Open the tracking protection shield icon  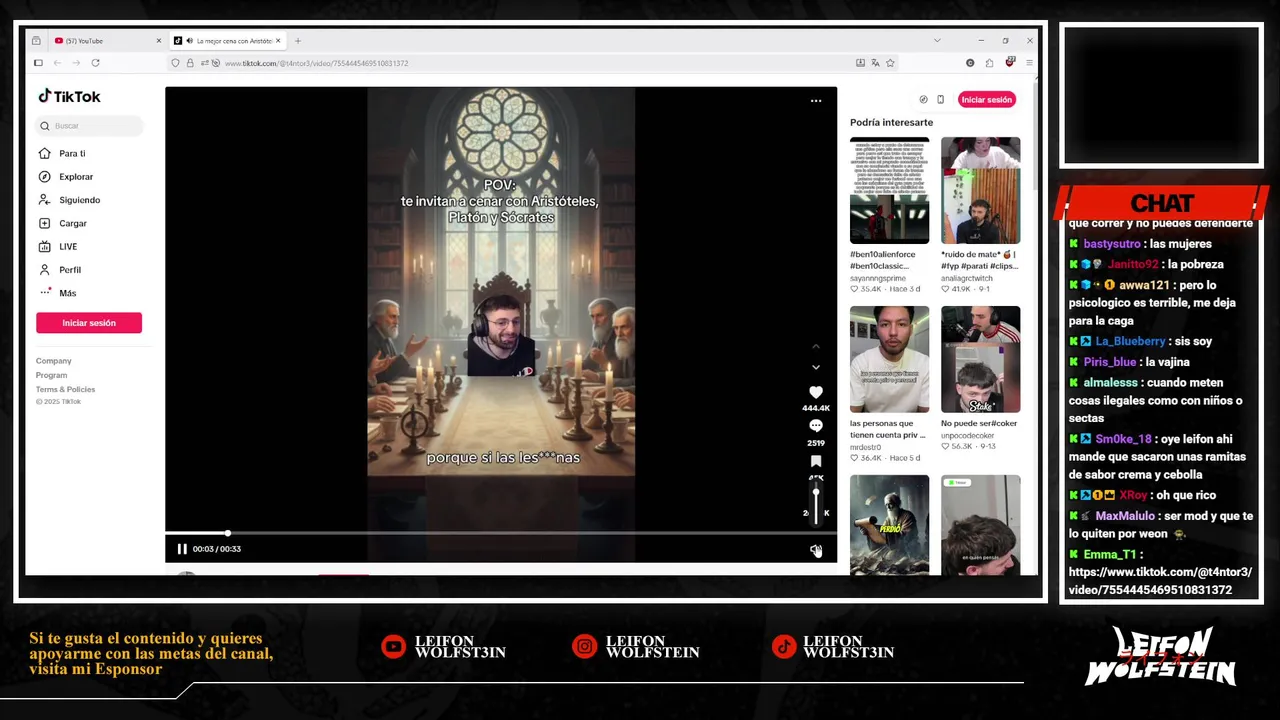pyautogui.click(x=176, y=63)
